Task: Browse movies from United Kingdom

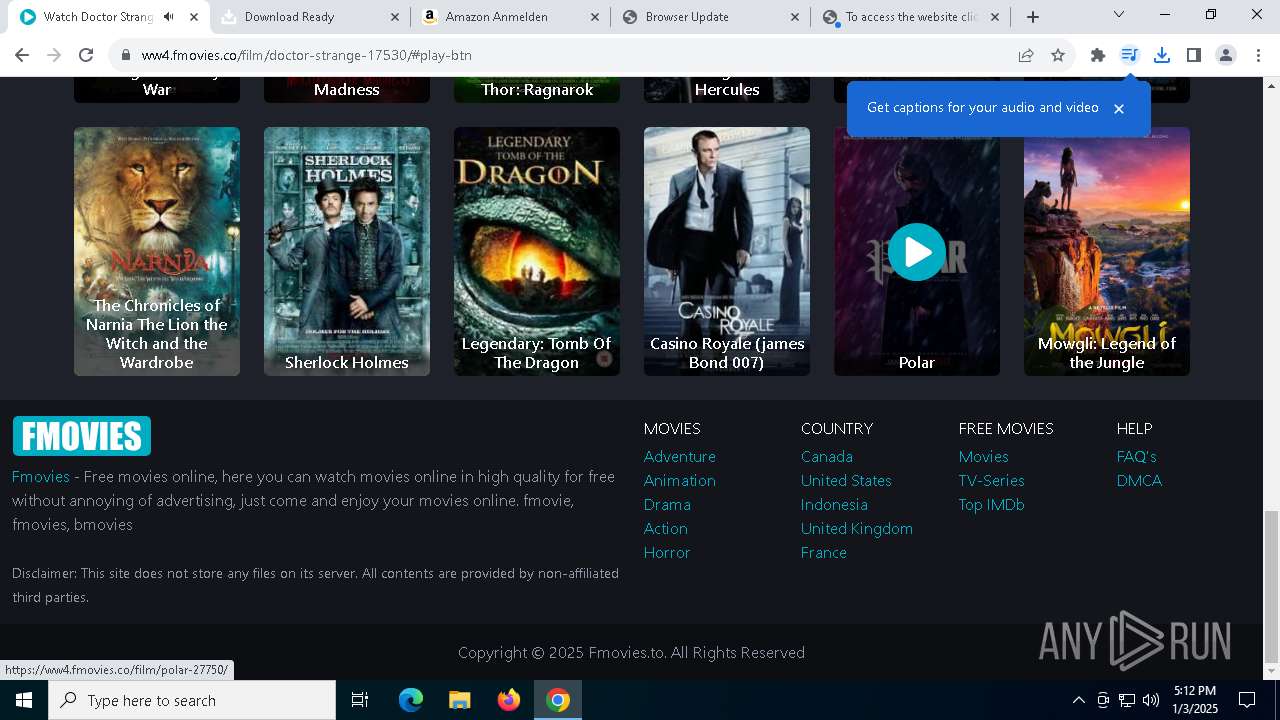Action: click(857, 529)
